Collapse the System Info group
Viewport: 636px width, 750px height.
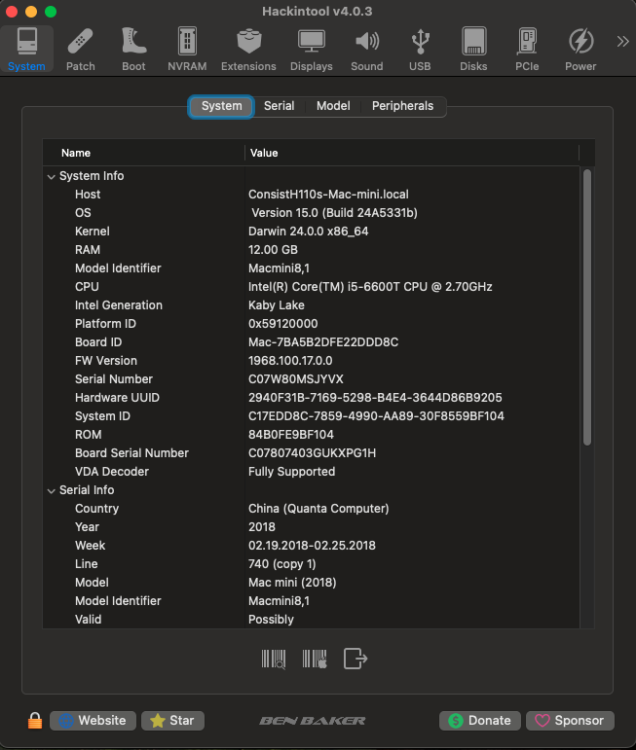pos(51,176)
